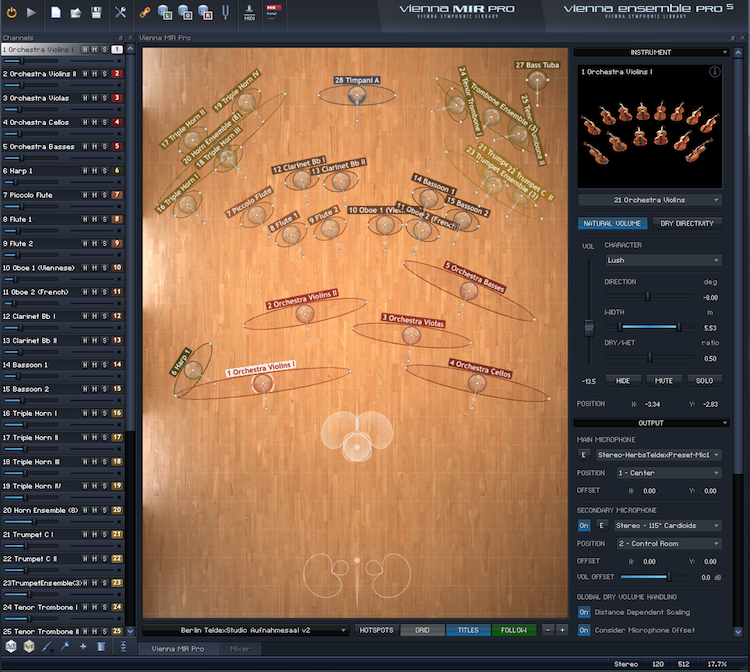
Task: Toggle Distance Dependent Scaling on/off
Action: coord(584,613)
